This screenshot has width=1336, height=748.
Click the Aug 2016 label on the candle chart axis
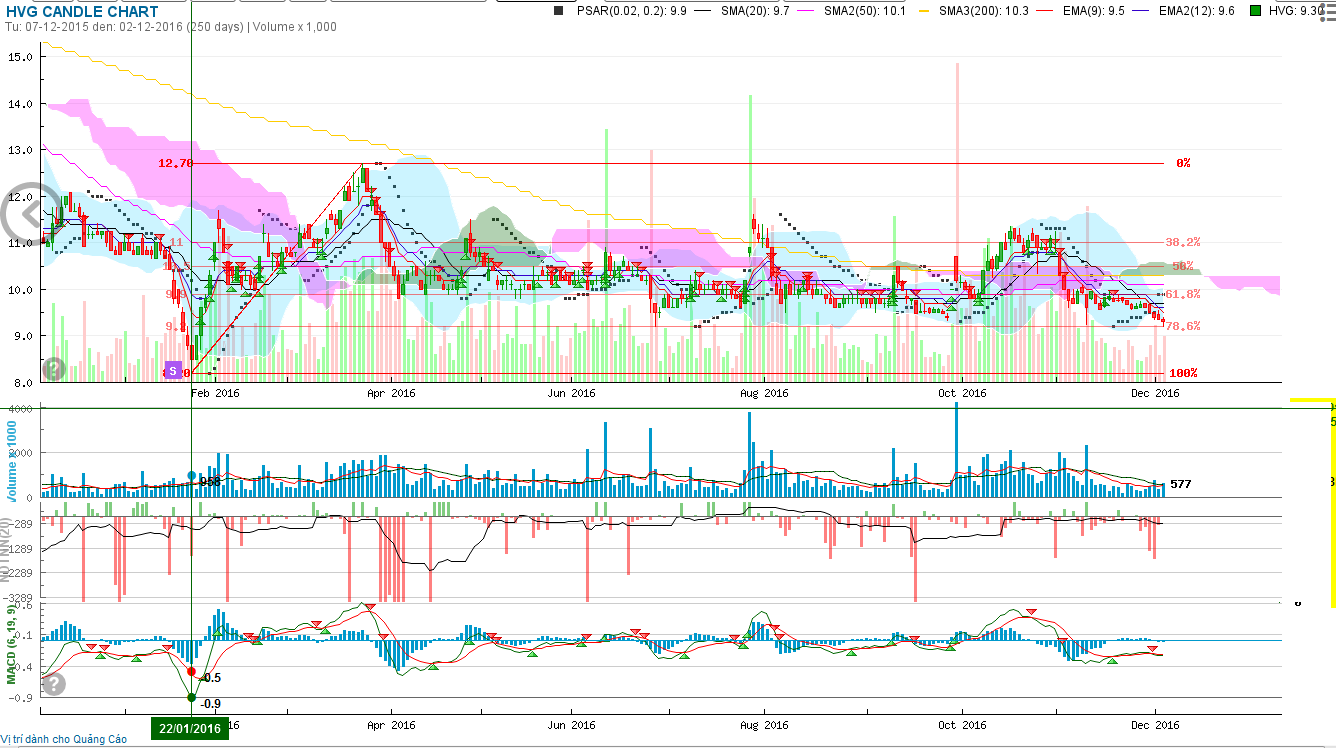pyautogui.click(x=764, y=393)
